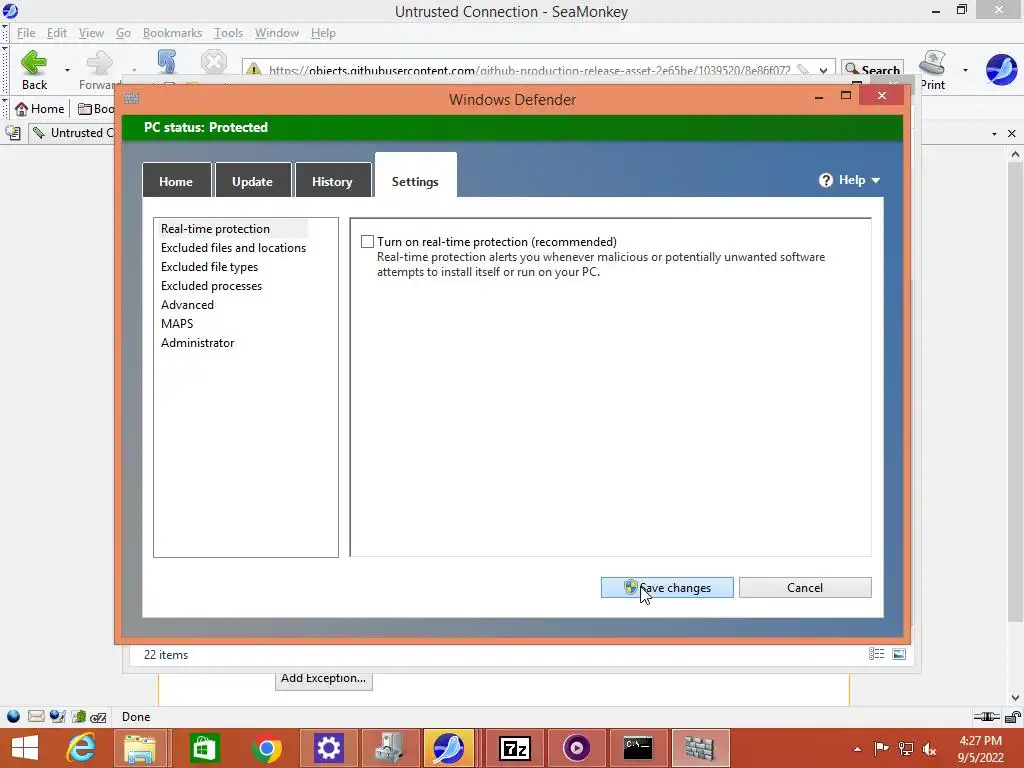Open Windows Store from taskbar
This screenshot has height=768, width=1024.
click(x=204, y=748)
